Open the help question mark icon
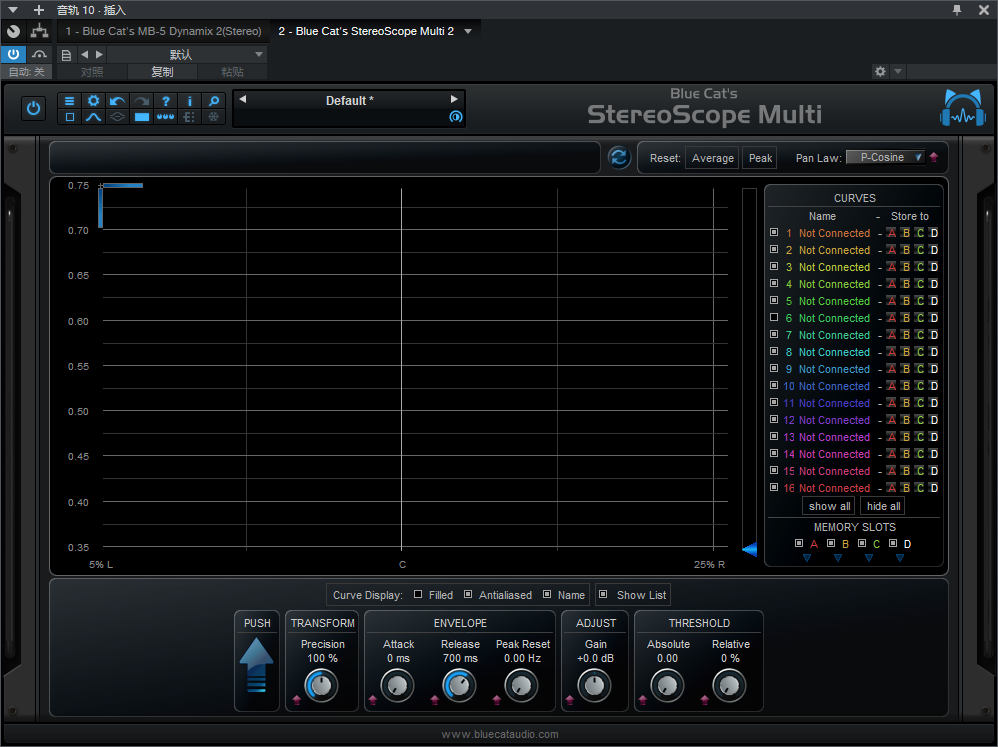Screen dimensions: 998x747 (165, 101)
